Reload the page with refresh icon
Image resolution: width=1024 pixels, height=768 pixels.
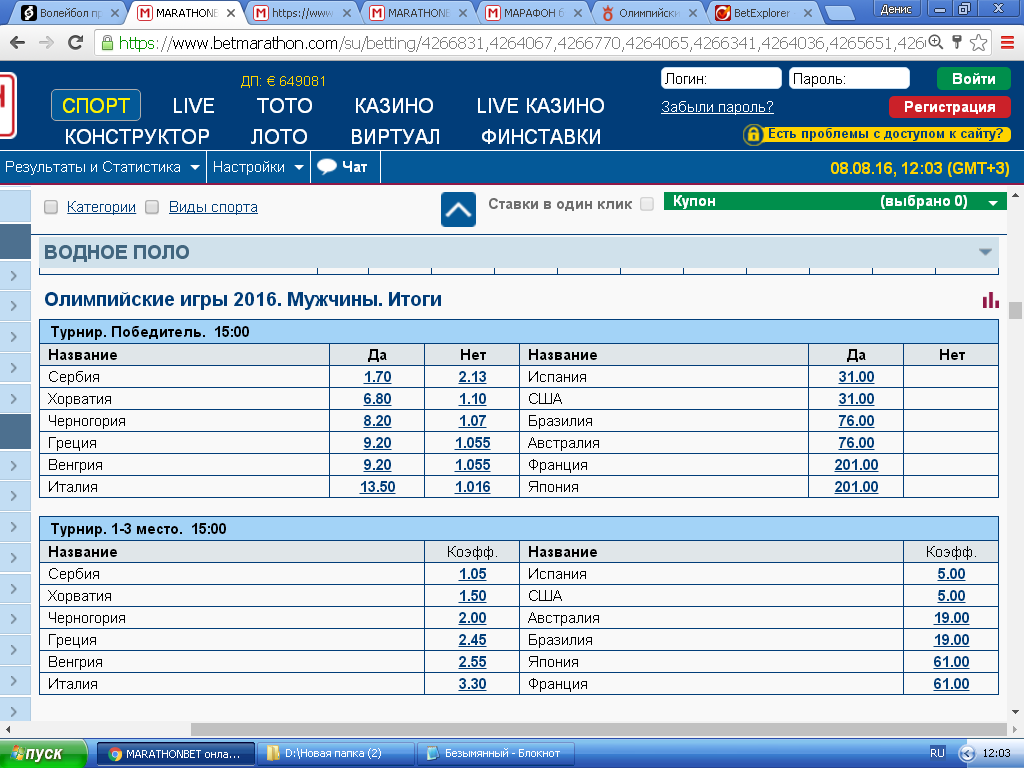point(76,43)
